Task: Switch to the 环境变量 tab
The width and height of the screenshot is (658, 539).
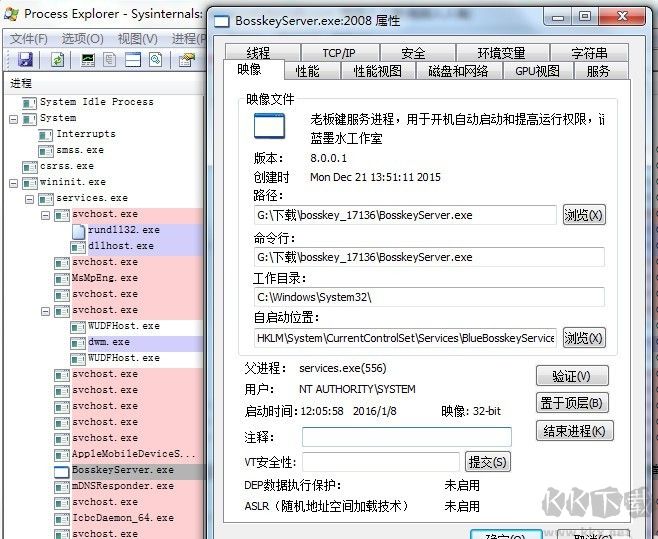Action: tap(501, 53)
